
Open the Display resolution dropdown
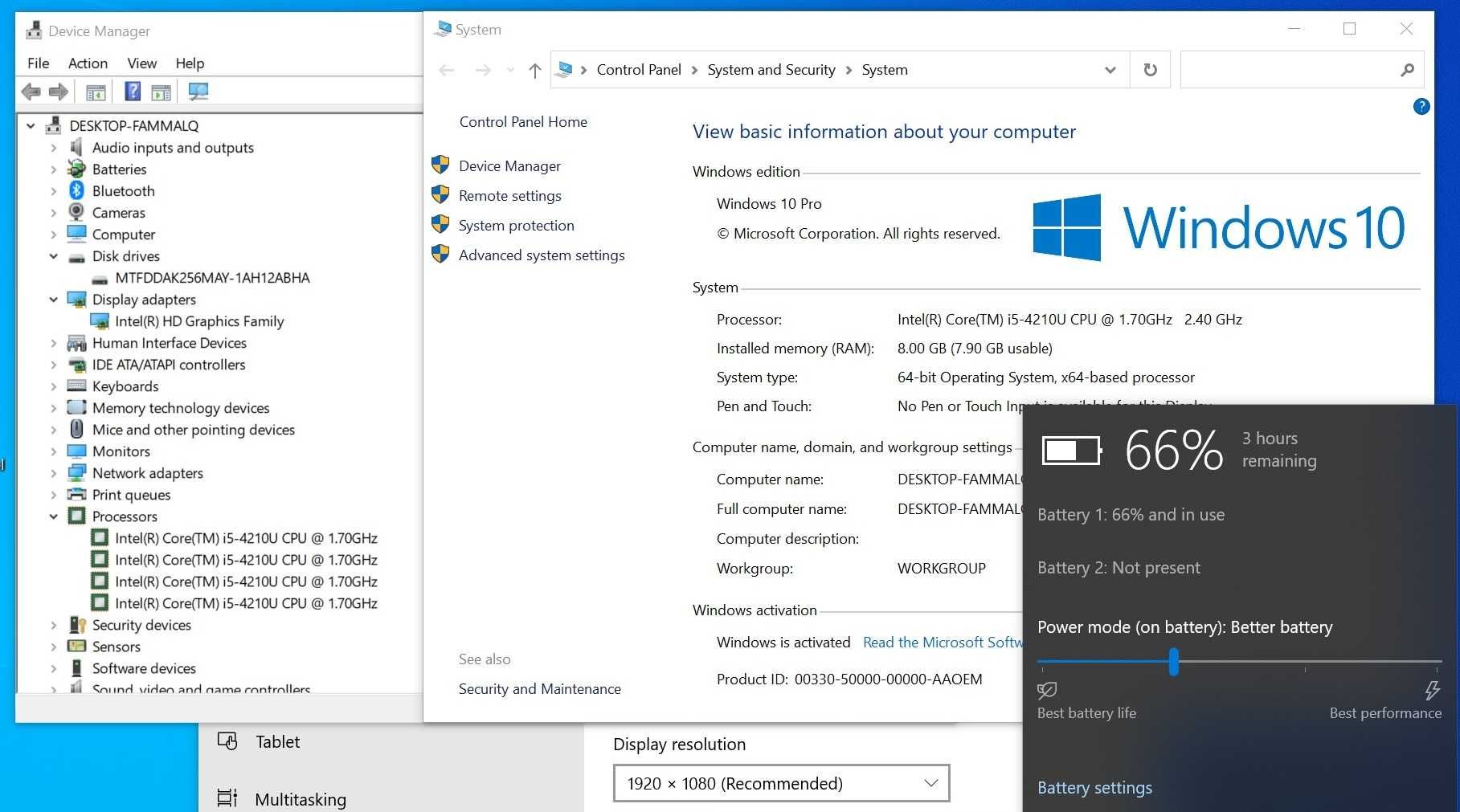[781, 783]
